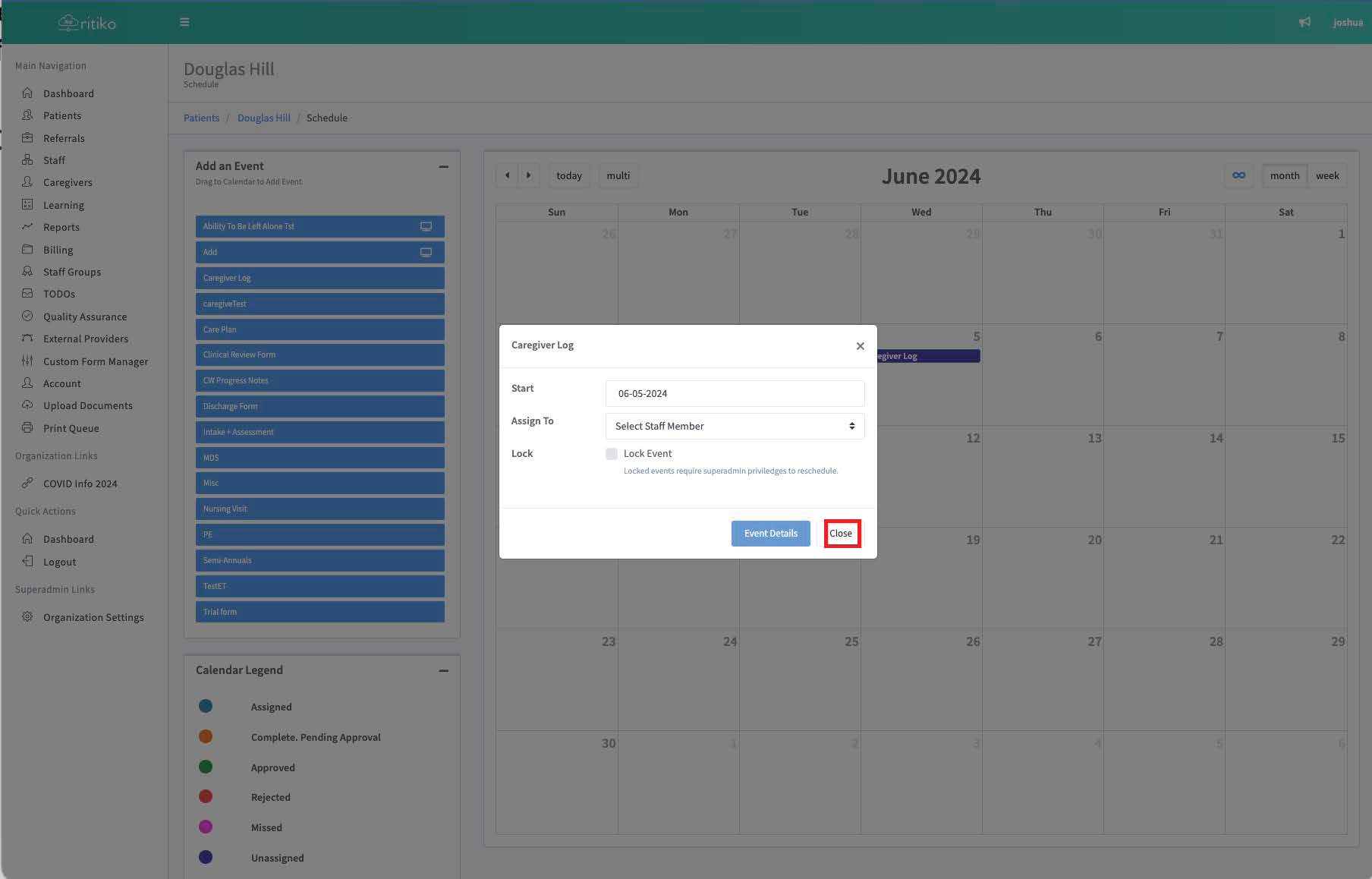Select month calendar view

[1284, 175]
